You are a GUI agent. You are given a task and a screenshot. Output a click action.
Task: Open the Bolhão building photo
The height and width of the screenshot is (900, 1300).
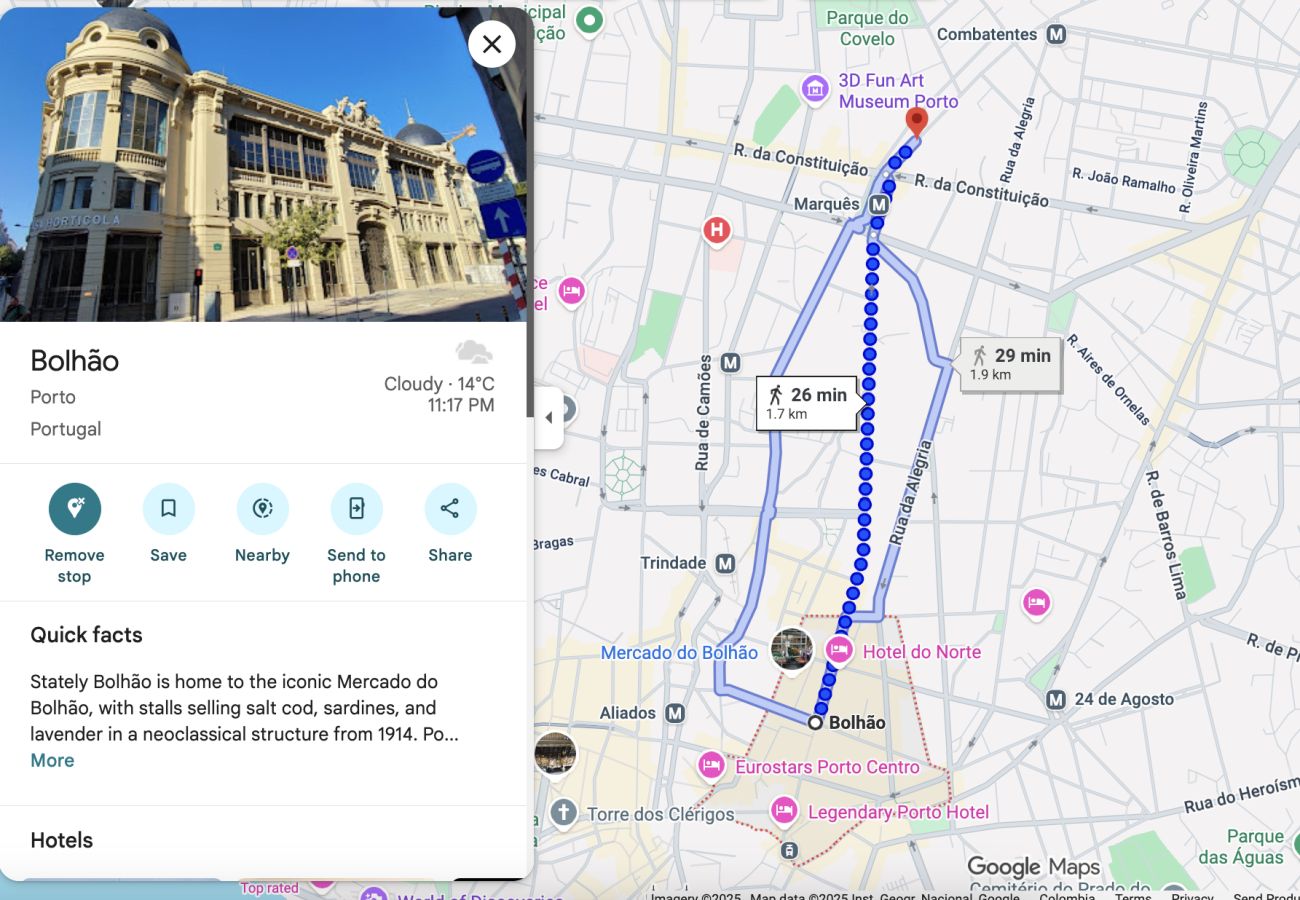[263, 164]
